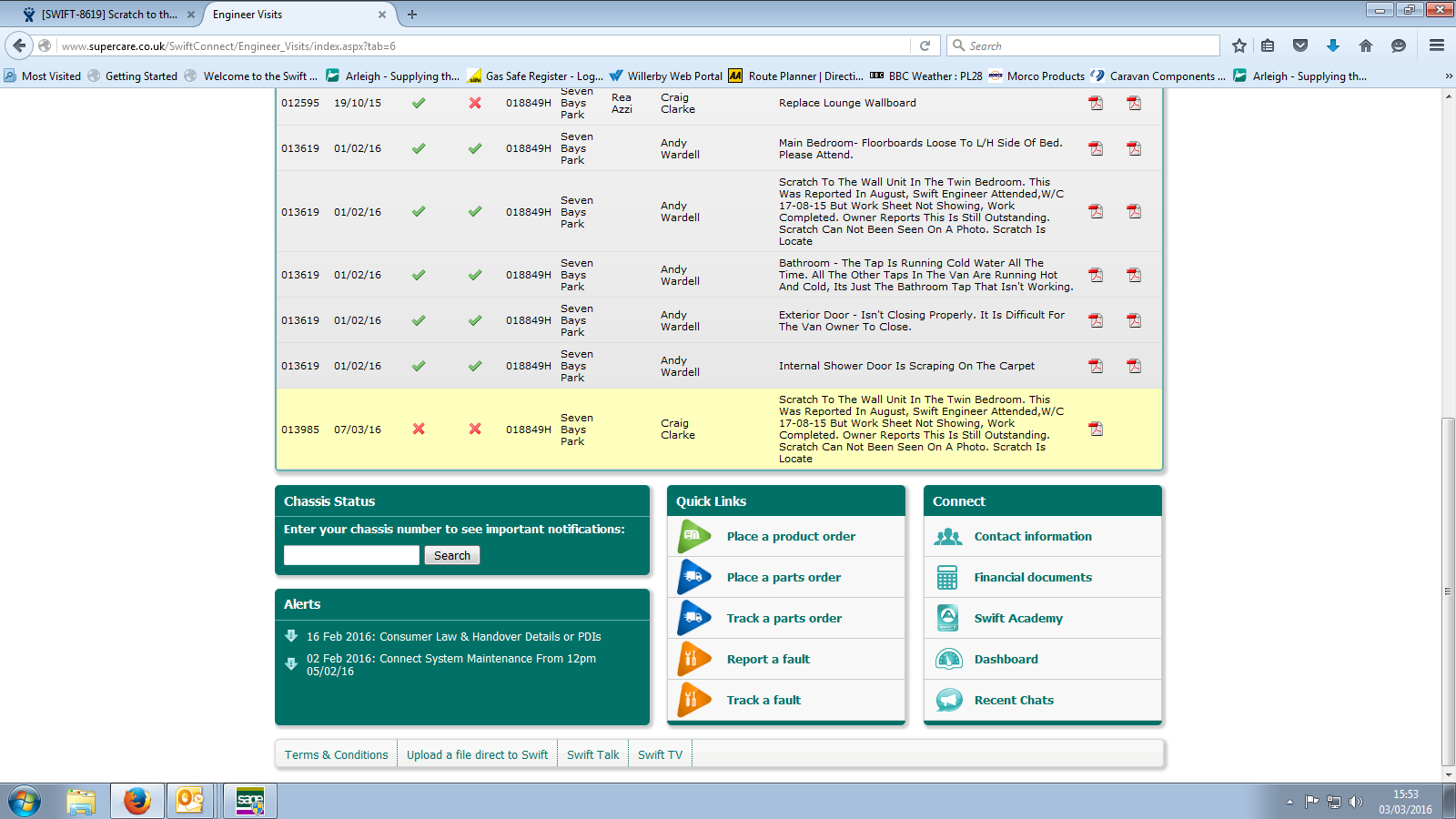
Task: Click the Financial documents calculator icon
Action: [948, 577]
